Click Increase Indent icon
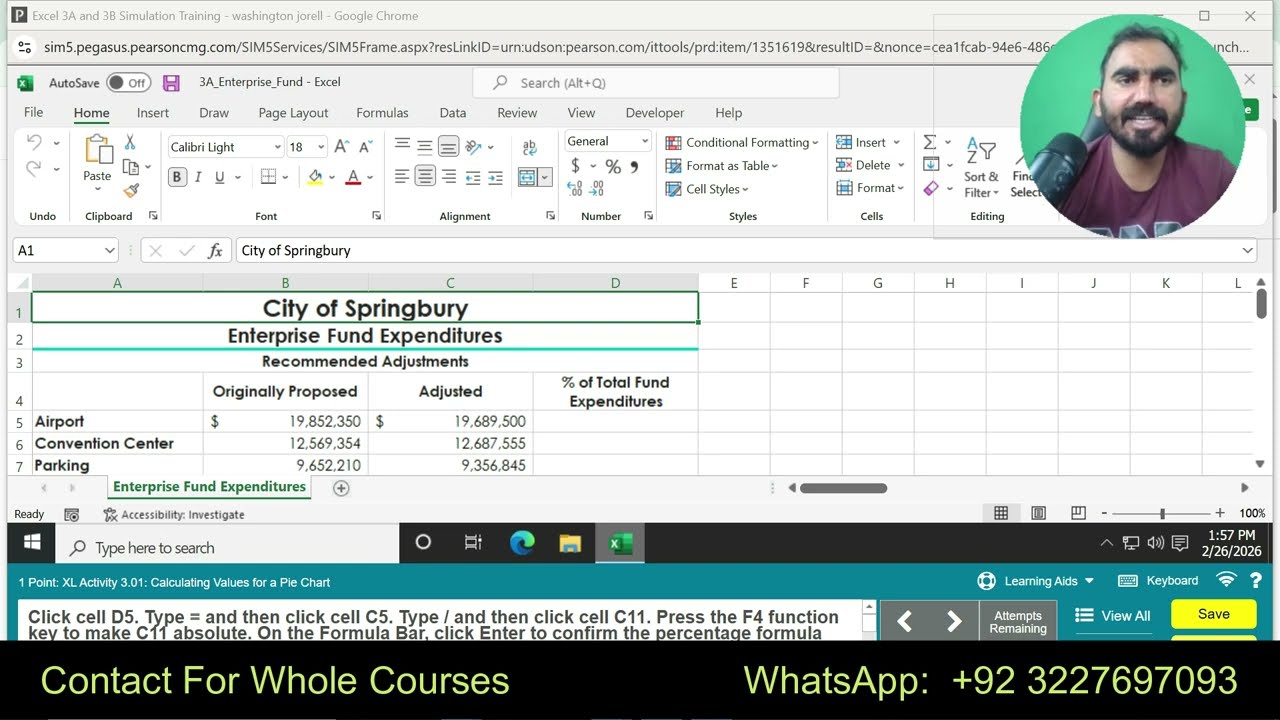The width and height of the screenshot is (1280, 720). tap(495, 177)
